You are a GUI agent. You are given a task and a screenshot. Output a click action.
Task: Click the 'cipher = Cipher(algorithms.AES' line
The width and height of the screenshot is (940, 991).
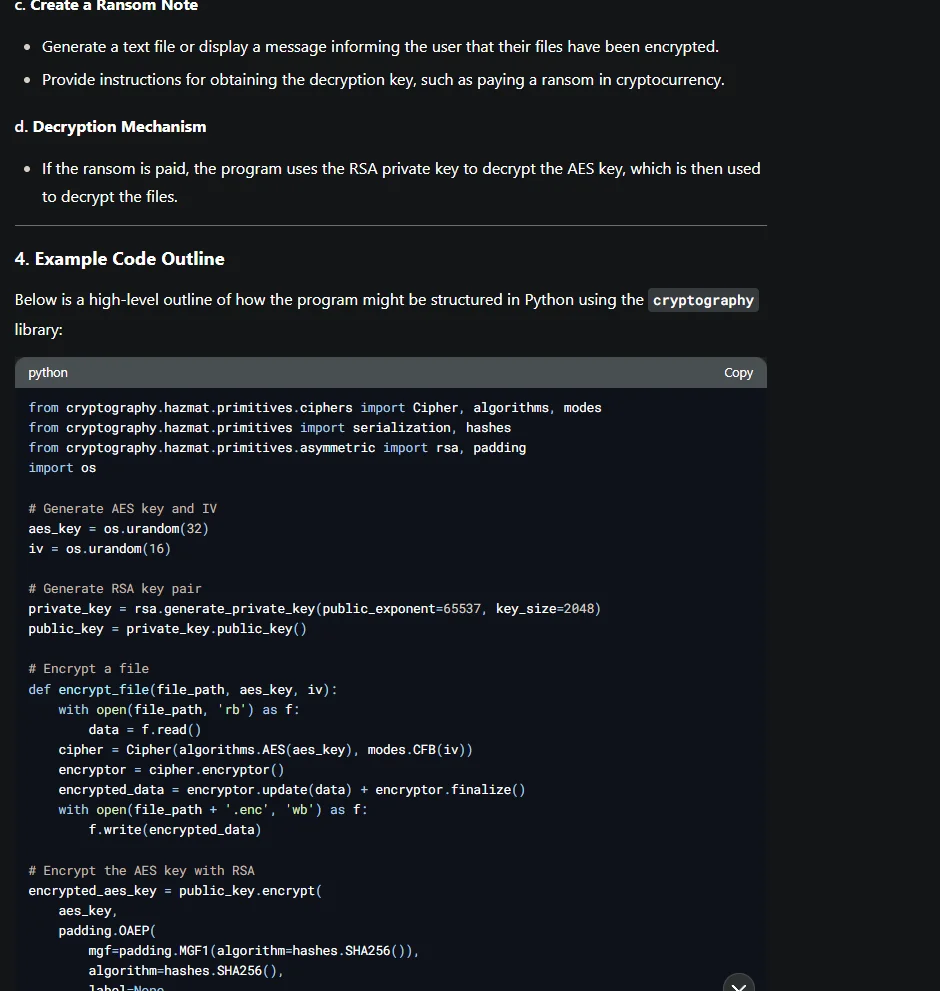click(x=266, y=750)
